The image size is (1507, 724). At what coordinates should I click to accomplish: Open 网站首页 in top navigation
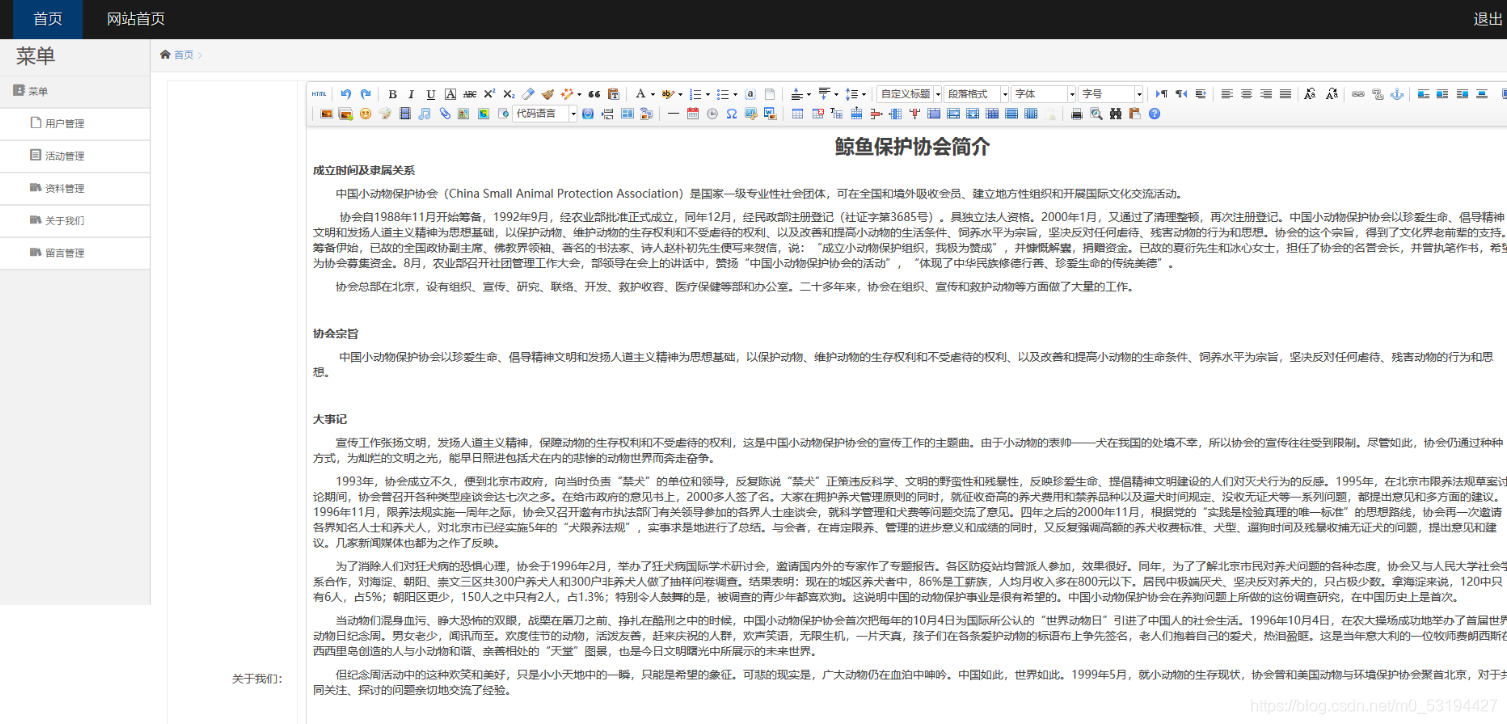pos(136,19)
